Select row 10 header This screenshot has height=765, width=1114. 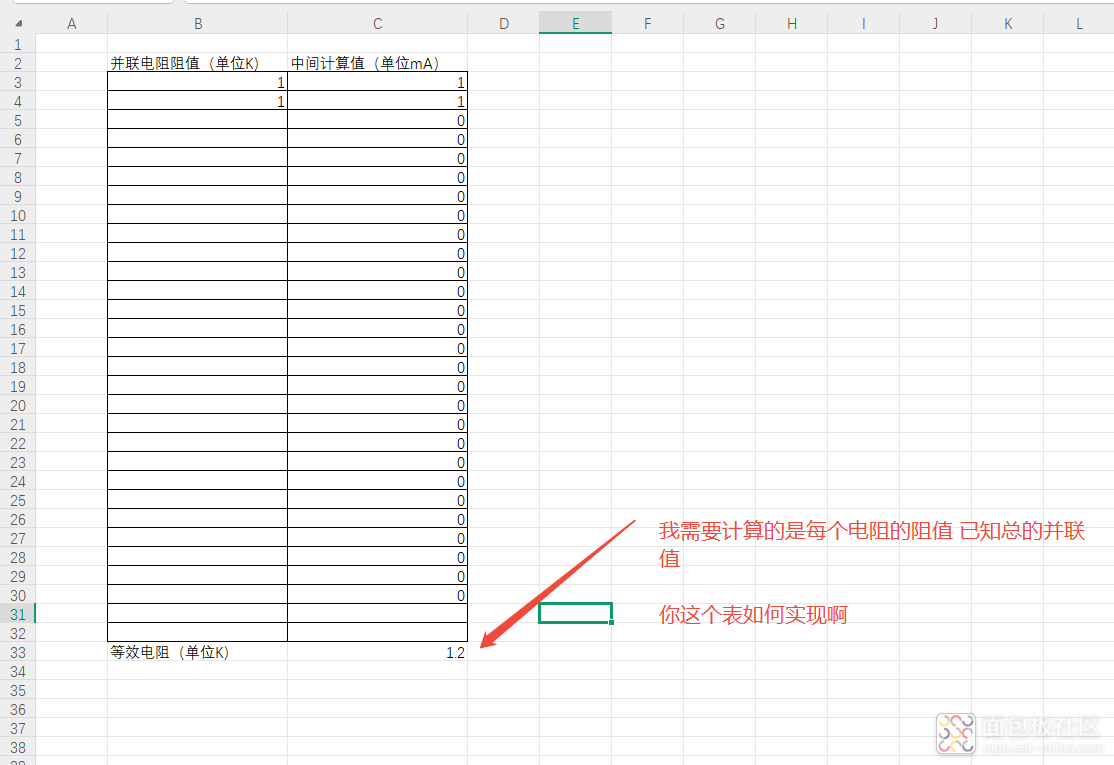18,215
